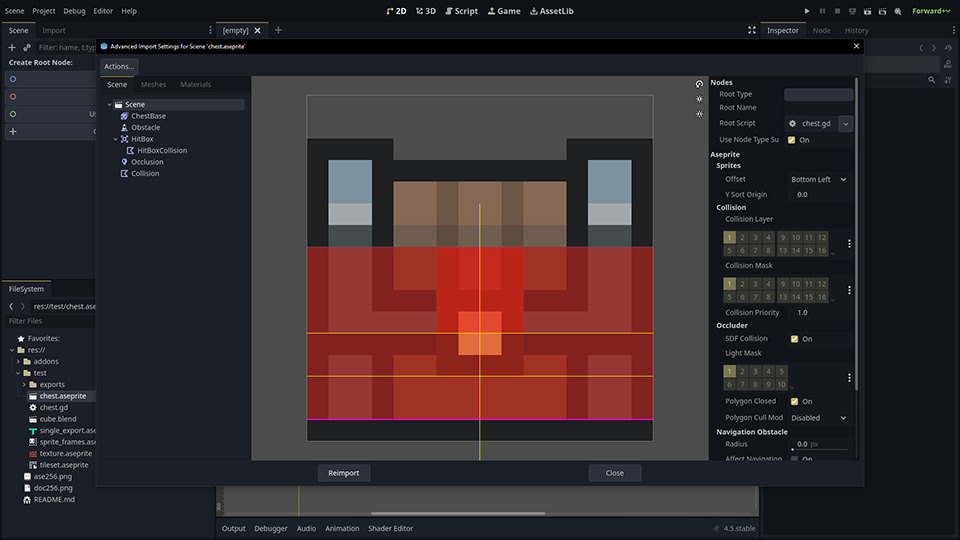Toggle the second preview light icon
960x540 pixels.
pos(699,114)
